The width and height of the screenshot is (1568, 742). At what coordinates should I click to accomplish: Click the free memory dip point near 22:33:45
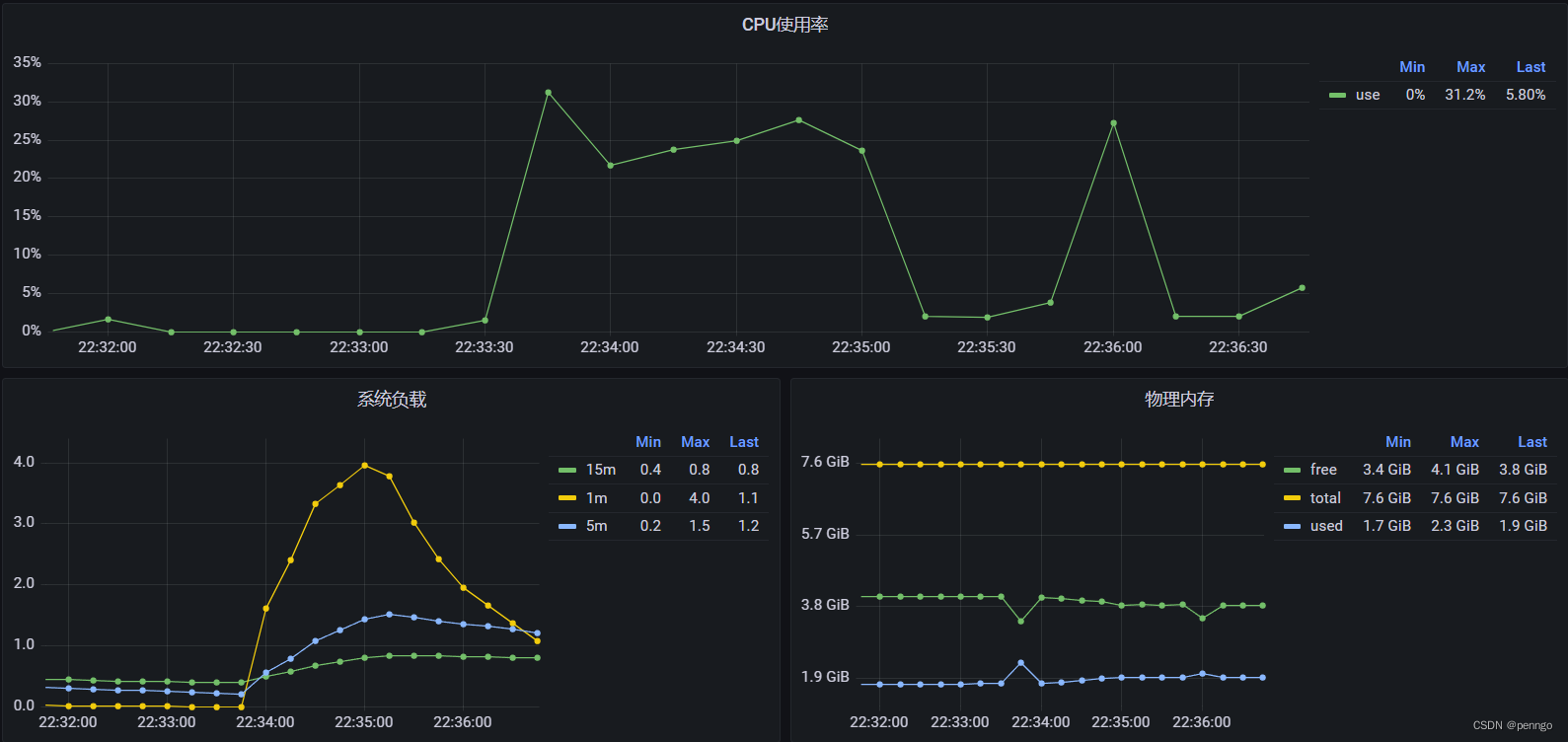click(1020, 621)
